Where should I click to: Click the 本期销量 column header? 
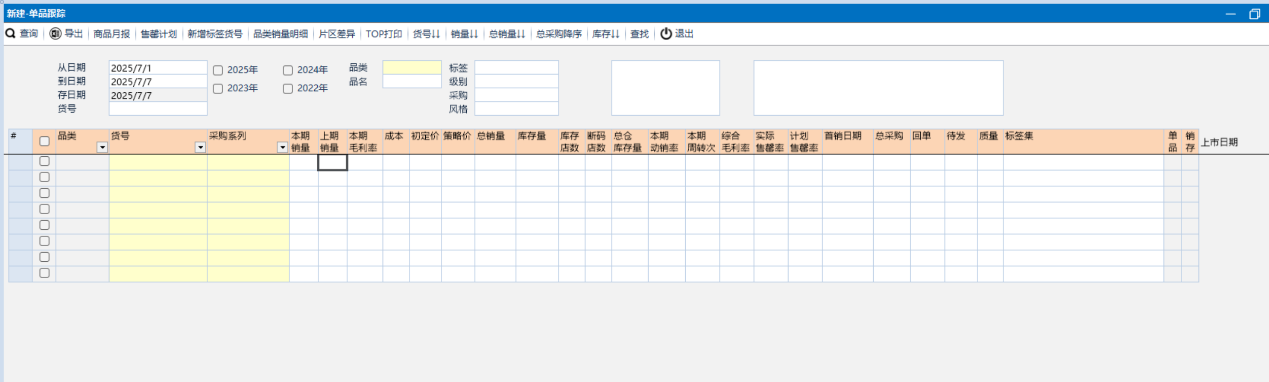point(303,141)
